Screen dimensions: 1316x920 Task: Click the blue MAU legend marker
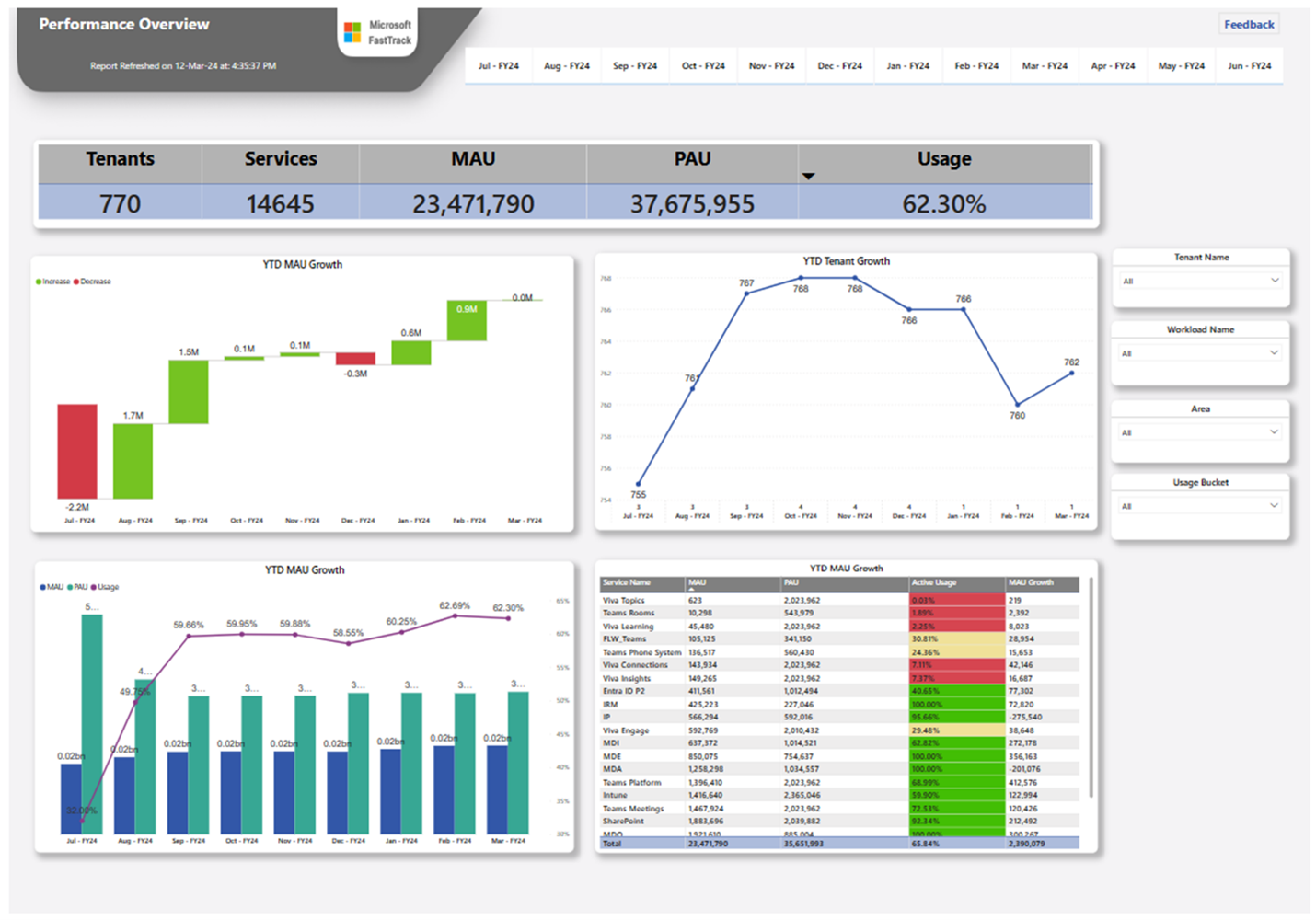click(43, 587)
